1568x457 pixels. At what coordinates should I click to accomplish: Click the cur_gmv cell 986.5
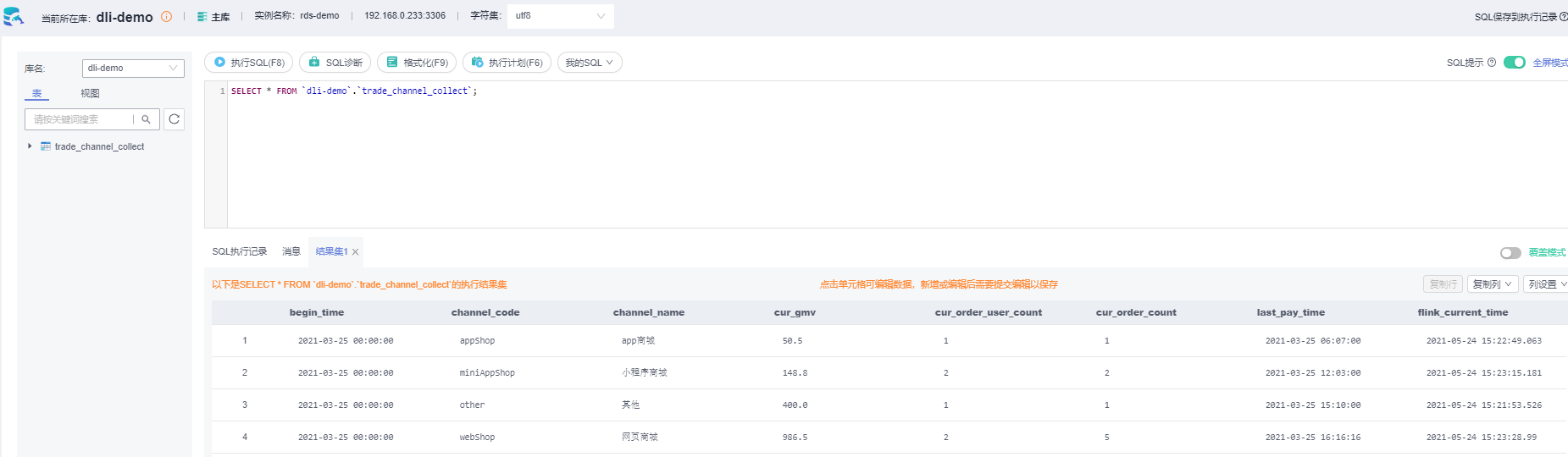pyautogui.click(x=795, y=438)
